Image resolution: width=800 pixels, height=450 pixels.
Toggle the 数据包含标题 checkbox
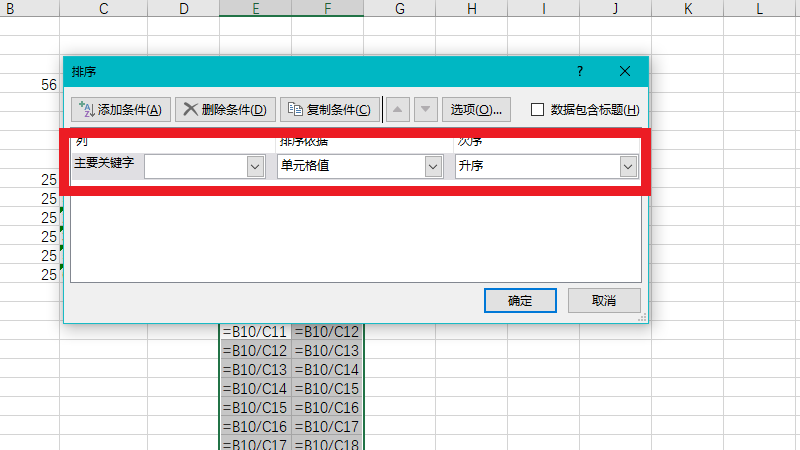pos(537,110)
